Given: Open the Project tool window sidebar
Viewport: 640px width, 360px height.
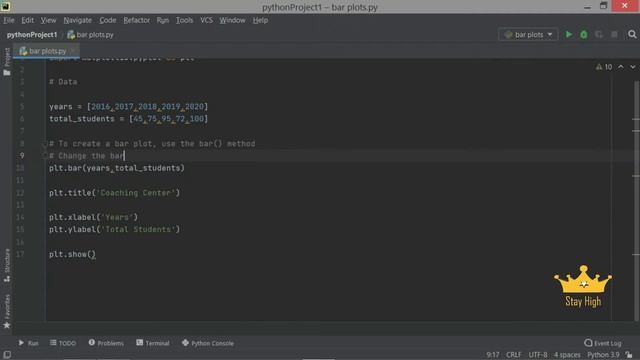Looking at the screenshot, I should (x=7, y=61).
